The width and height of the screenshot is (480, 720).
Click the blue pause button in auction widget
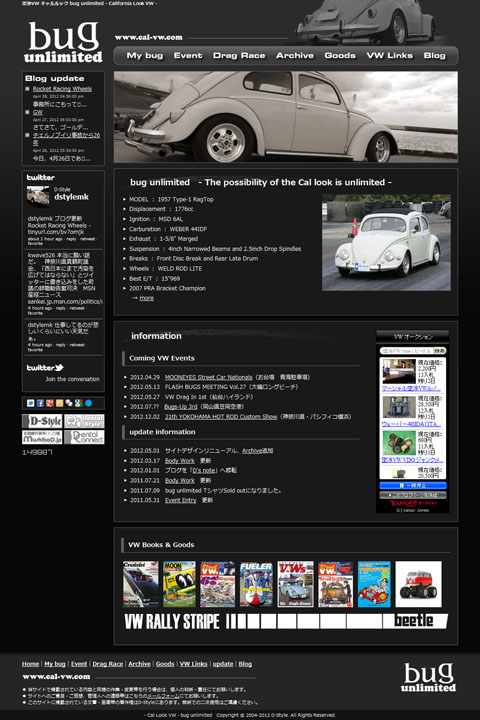(x=413, y=485)
